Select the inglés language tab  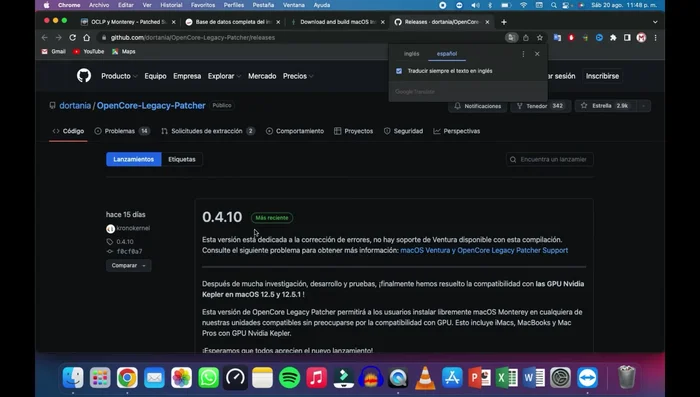pos(412,54)
